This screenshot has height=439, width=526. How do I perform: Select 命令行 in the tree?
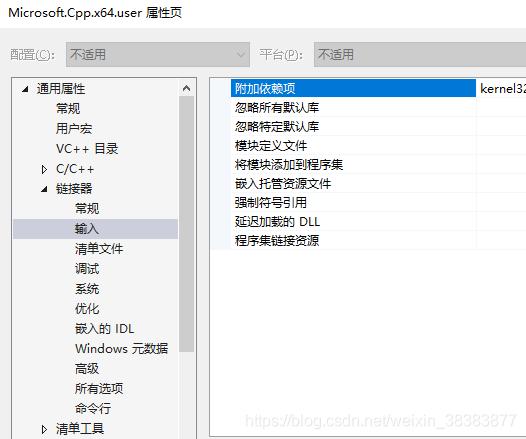tap(93, 409)
